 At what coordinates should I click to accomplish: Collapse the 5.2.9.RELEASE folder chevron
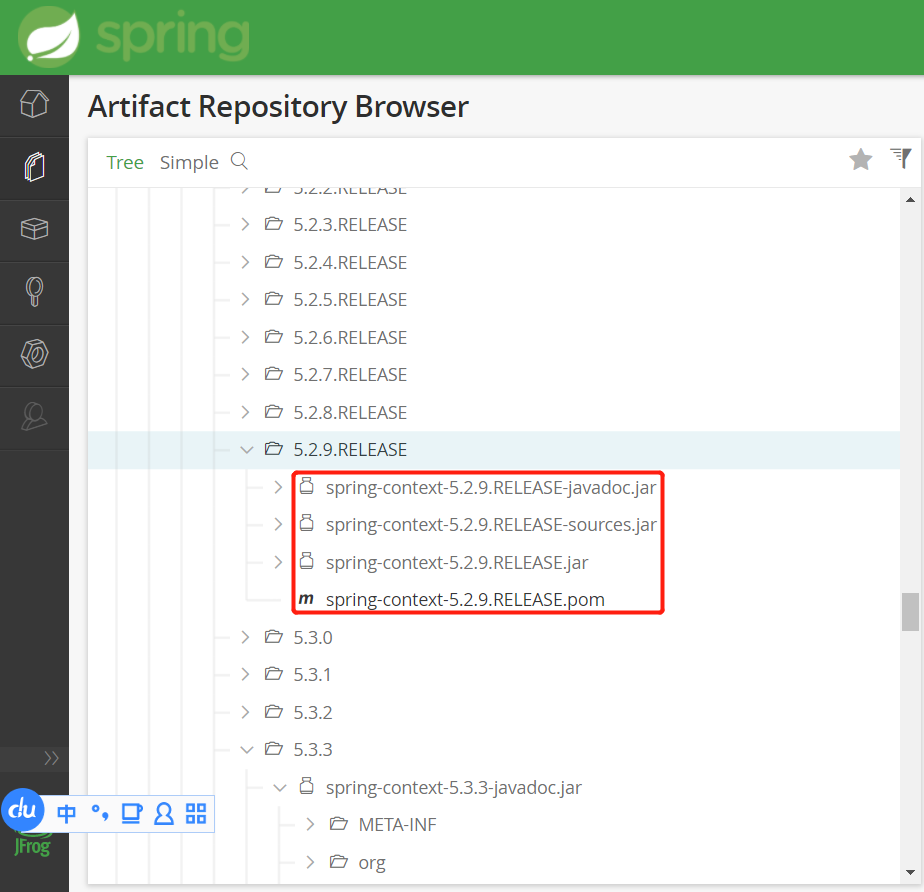[247, 450]
